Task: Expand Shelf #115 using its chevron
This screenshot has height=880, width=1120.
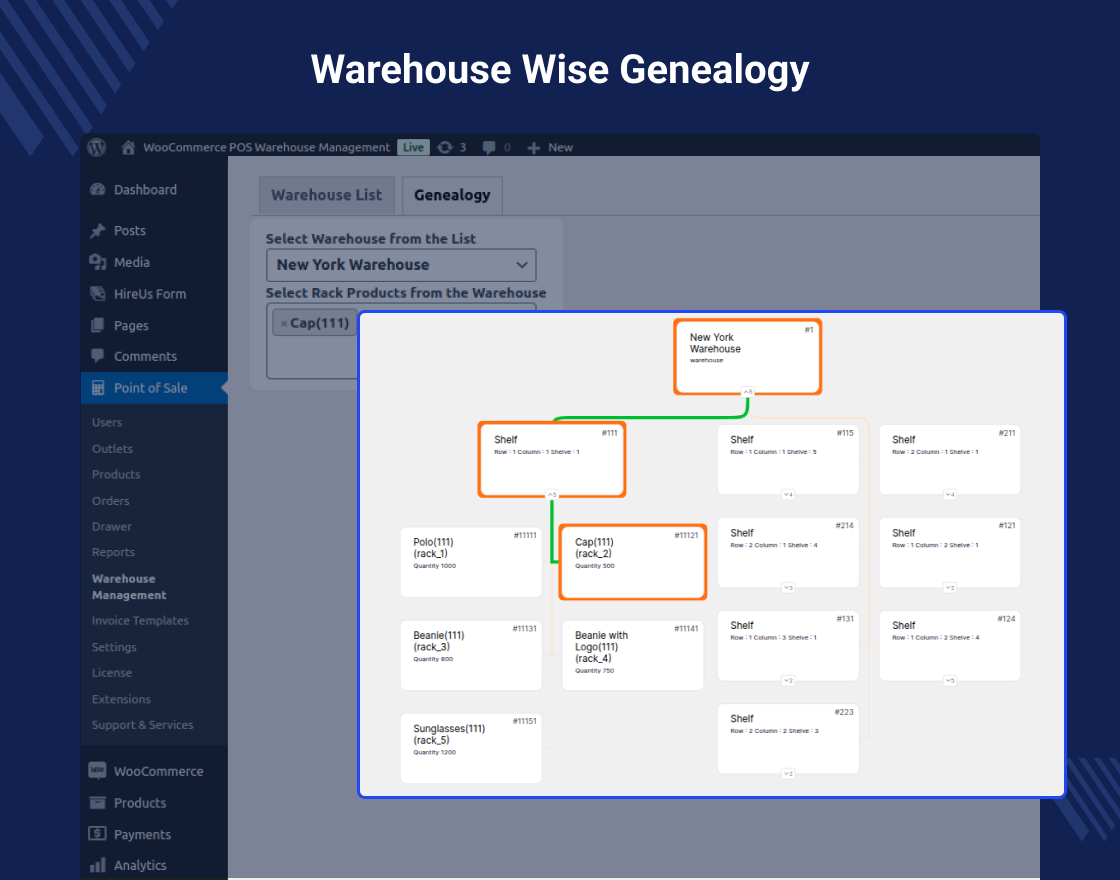Action: (x=788, y=493)
